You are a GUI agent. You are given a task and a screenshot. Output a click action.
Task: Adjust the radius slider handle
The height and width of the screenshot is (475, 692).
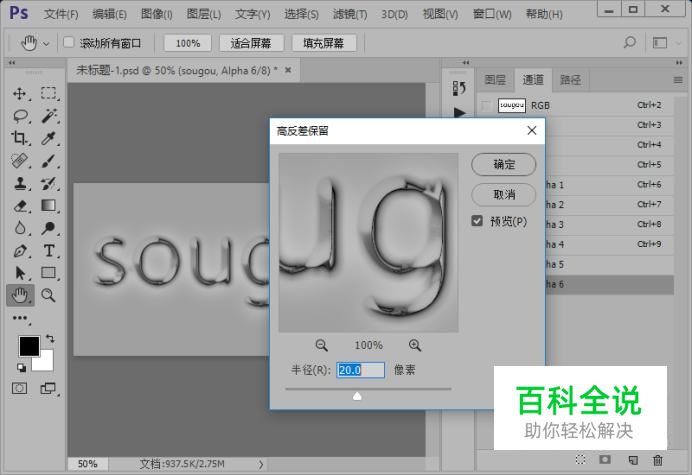pyautogui.click(x=357, y=396)
